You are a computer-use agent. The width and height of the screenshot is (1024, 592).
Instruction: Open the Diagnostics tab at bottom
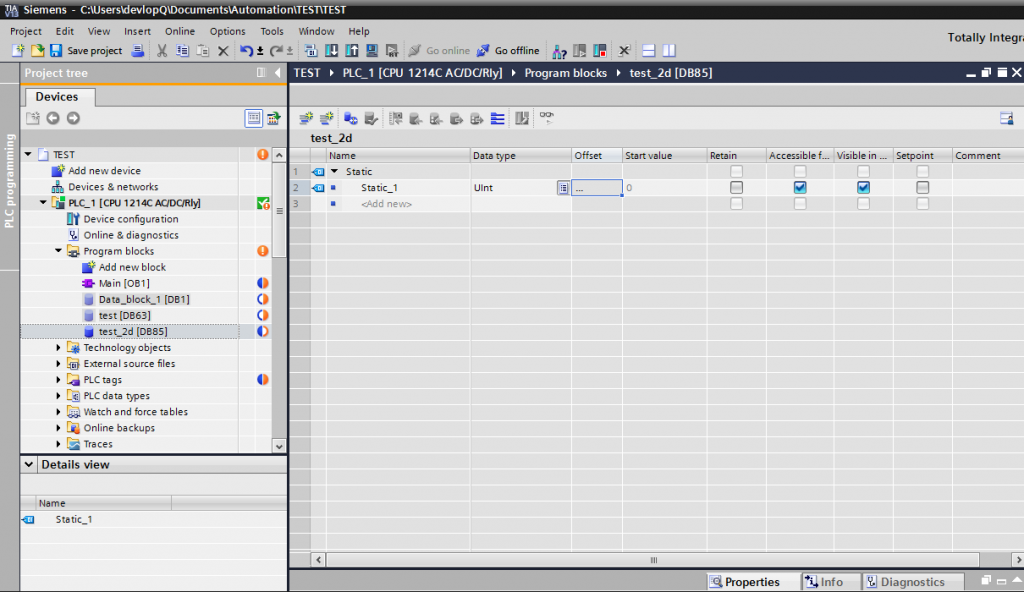[912, 582]
